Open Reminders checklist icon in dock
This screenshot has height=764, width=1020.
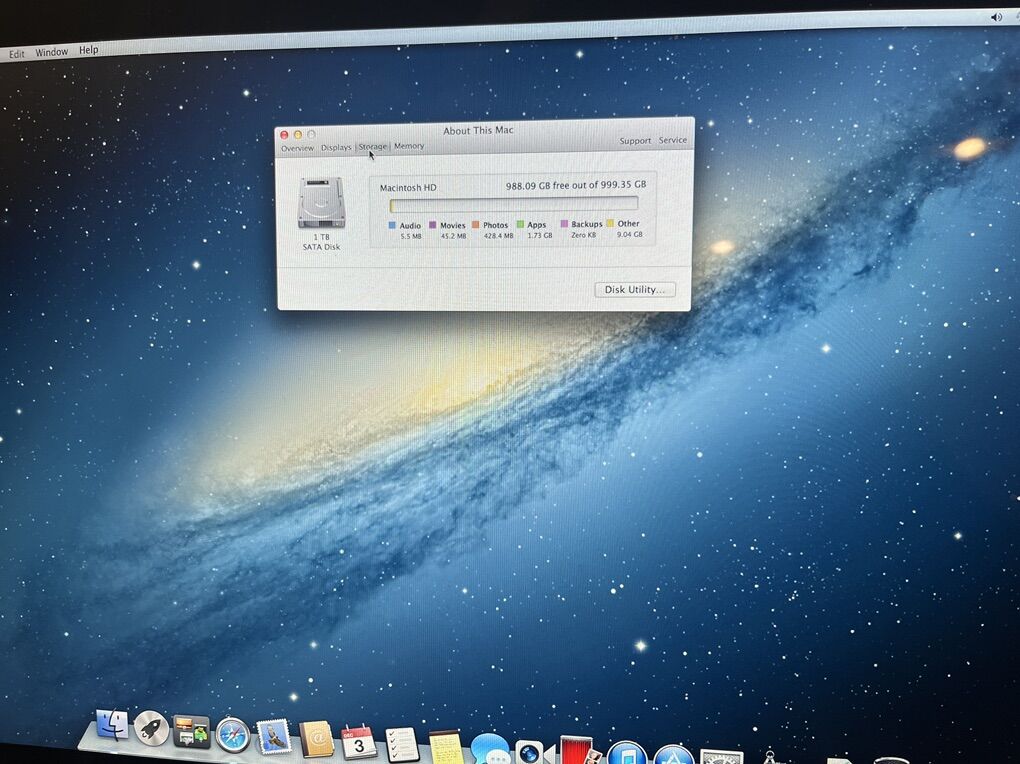[x=402, y=744]
